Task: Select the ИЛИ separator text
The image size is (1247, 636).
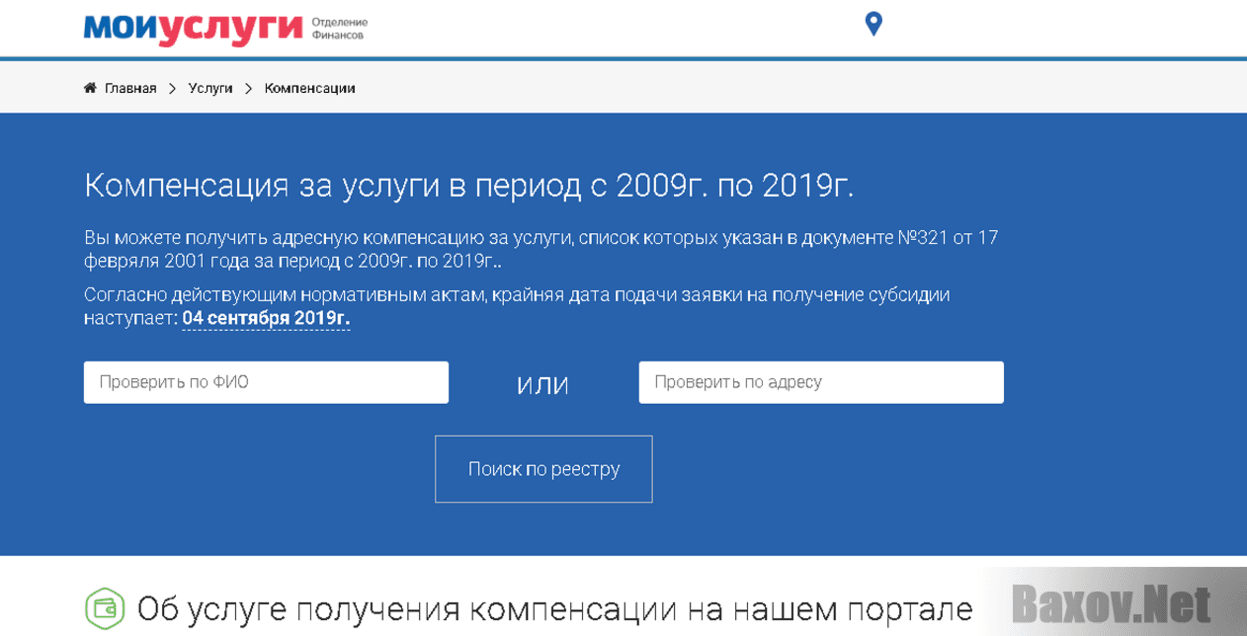Action: point(544,383)
